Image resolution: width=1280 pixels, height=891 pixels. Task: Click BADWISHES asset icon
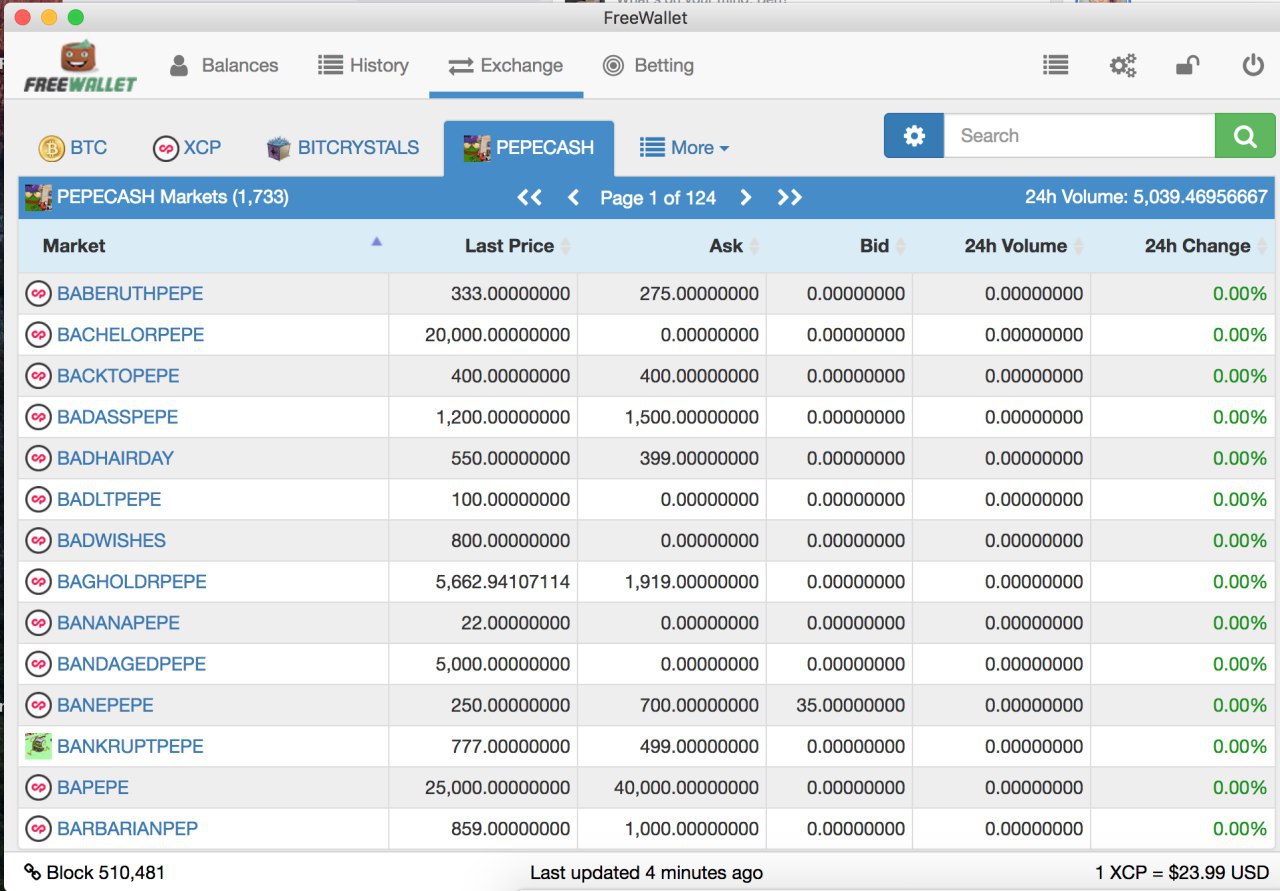(x=38, y=540)
